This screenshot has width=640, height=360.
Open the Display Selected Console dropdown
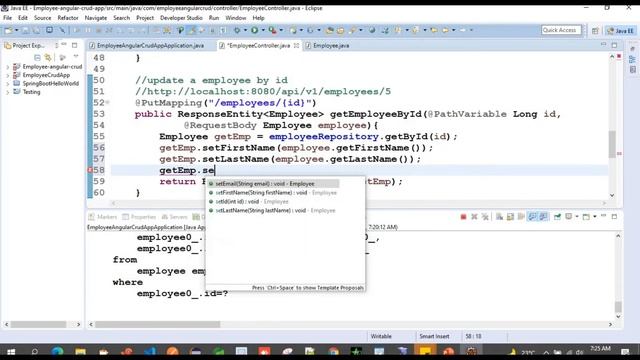tap(577, 217)
